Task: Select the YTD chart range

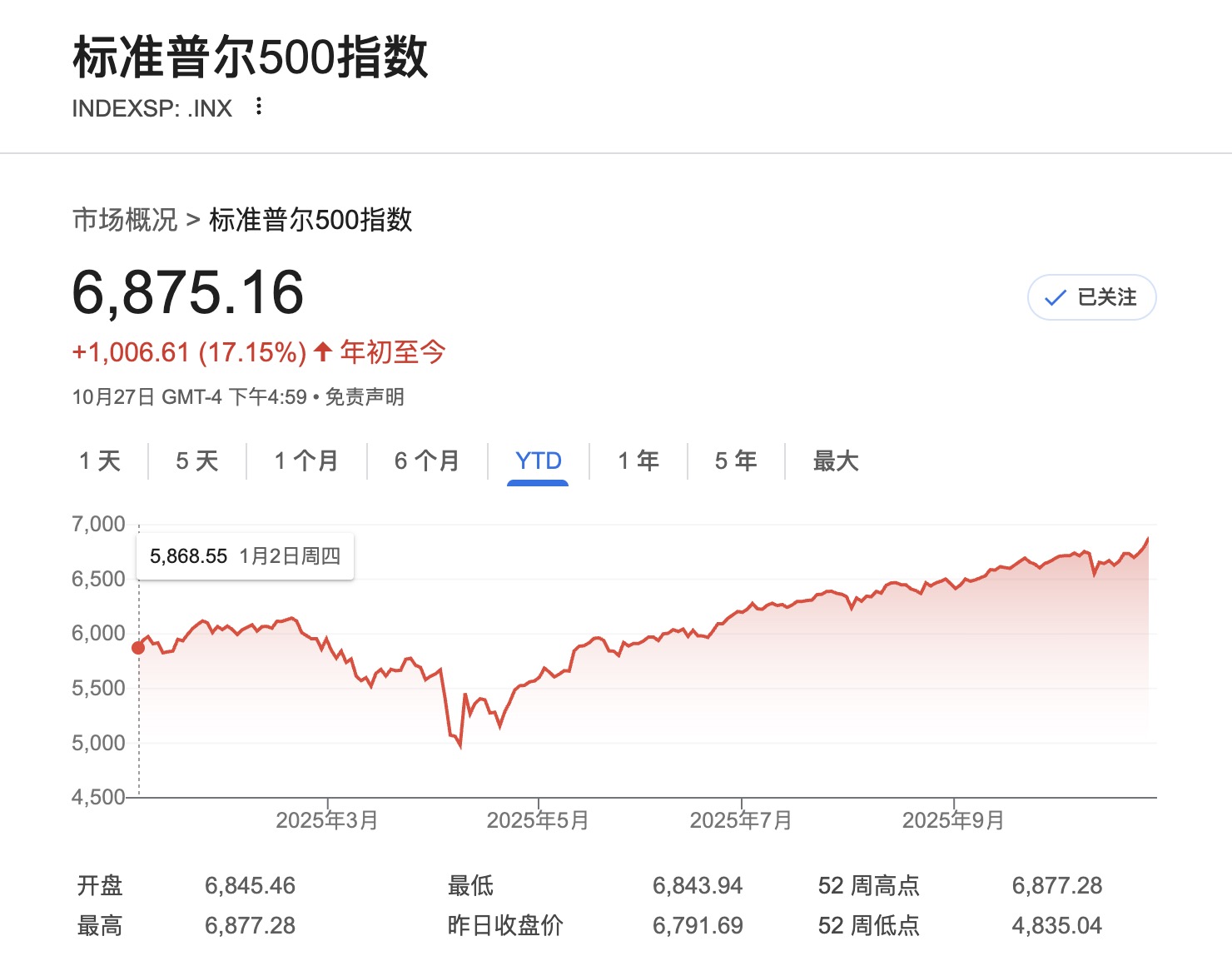Action: 537,461
